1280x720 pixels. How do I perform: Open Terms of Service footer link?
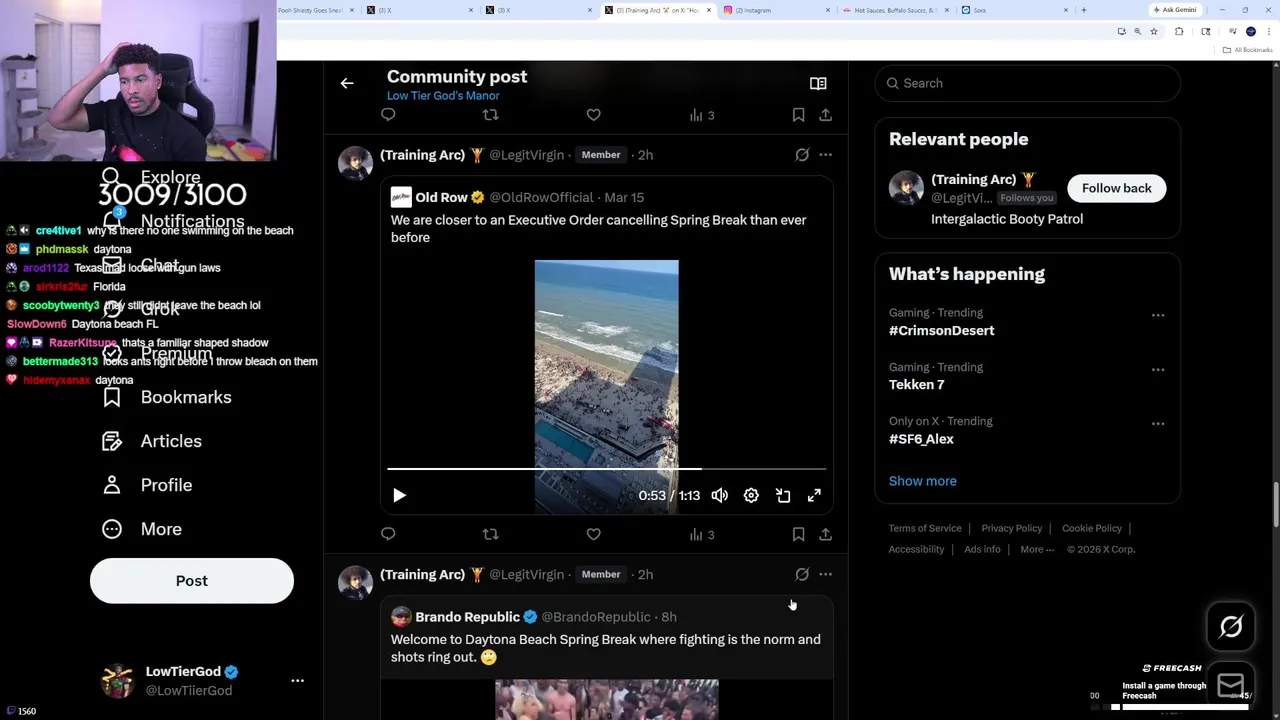tap(925, 528)
